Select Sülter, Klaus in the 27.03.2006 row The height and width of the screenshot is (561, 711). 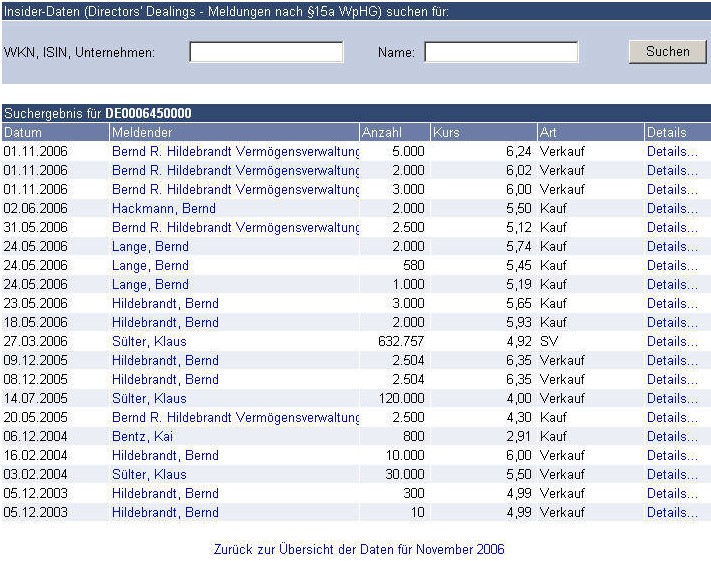click(x=149, y=342)
